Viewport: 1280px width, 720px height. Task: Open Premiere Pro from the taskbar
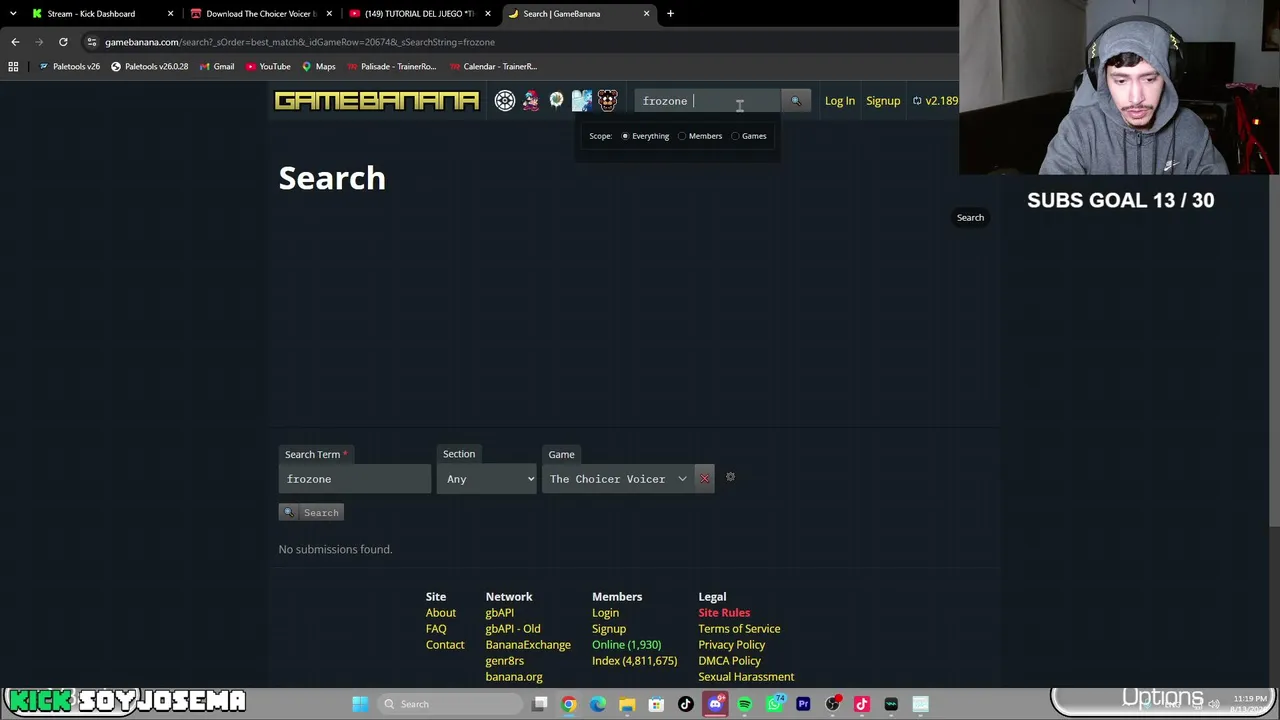803,704
